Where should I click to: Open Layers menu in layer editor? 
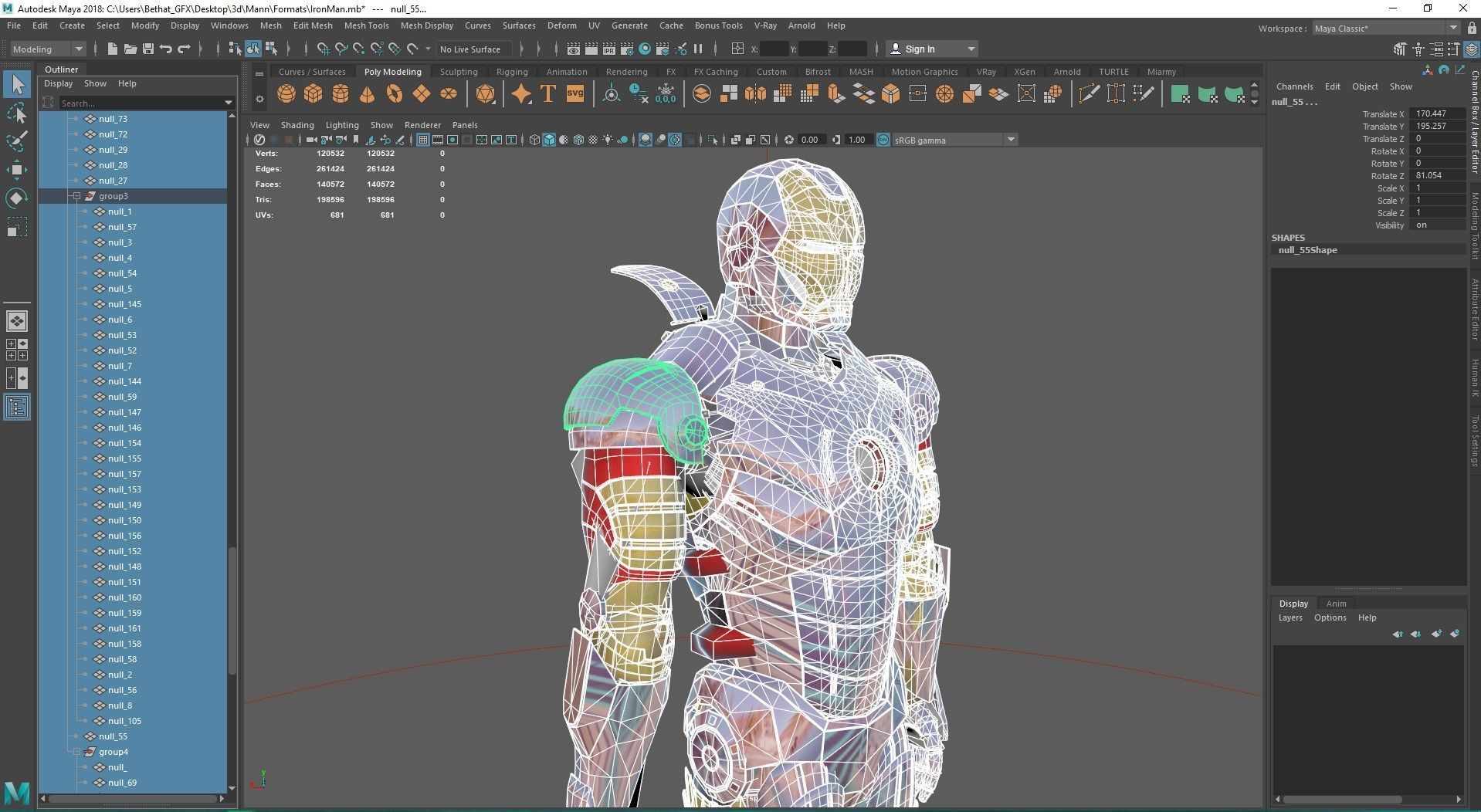point(1290,617)
